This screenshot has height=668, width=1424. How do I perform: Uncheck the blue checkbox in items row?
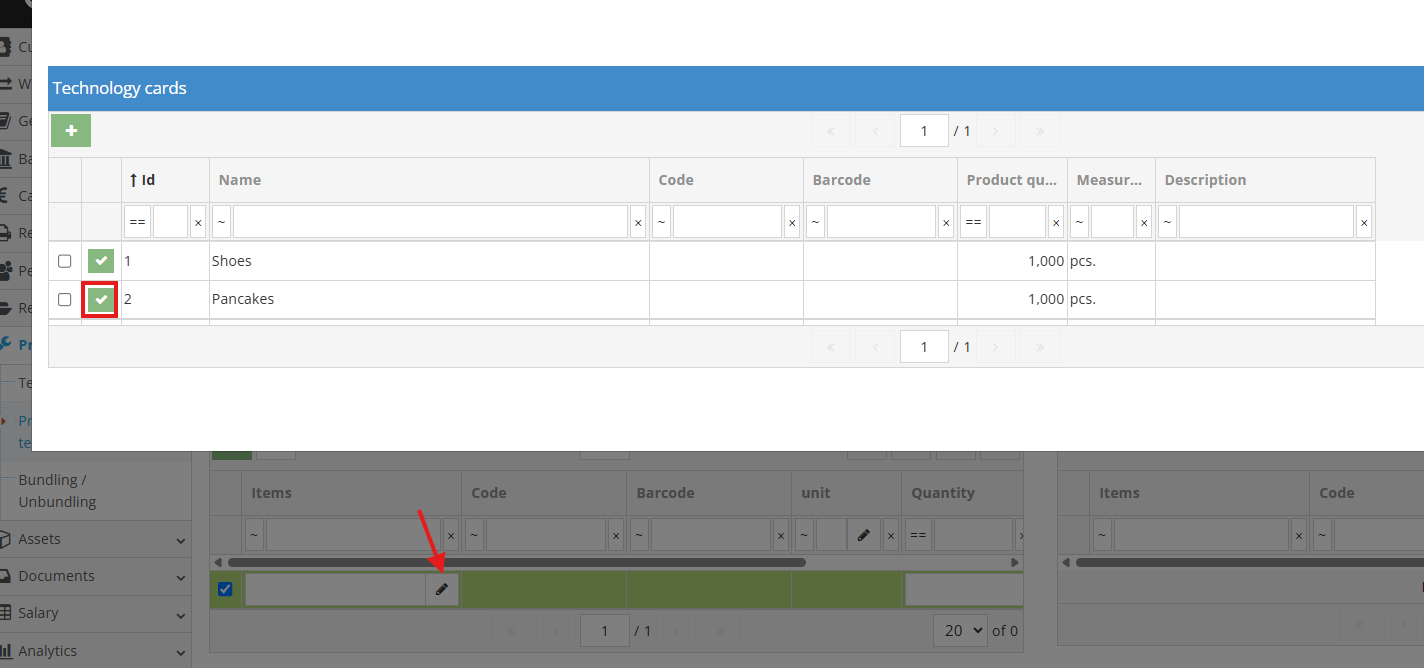click(225, 590)
